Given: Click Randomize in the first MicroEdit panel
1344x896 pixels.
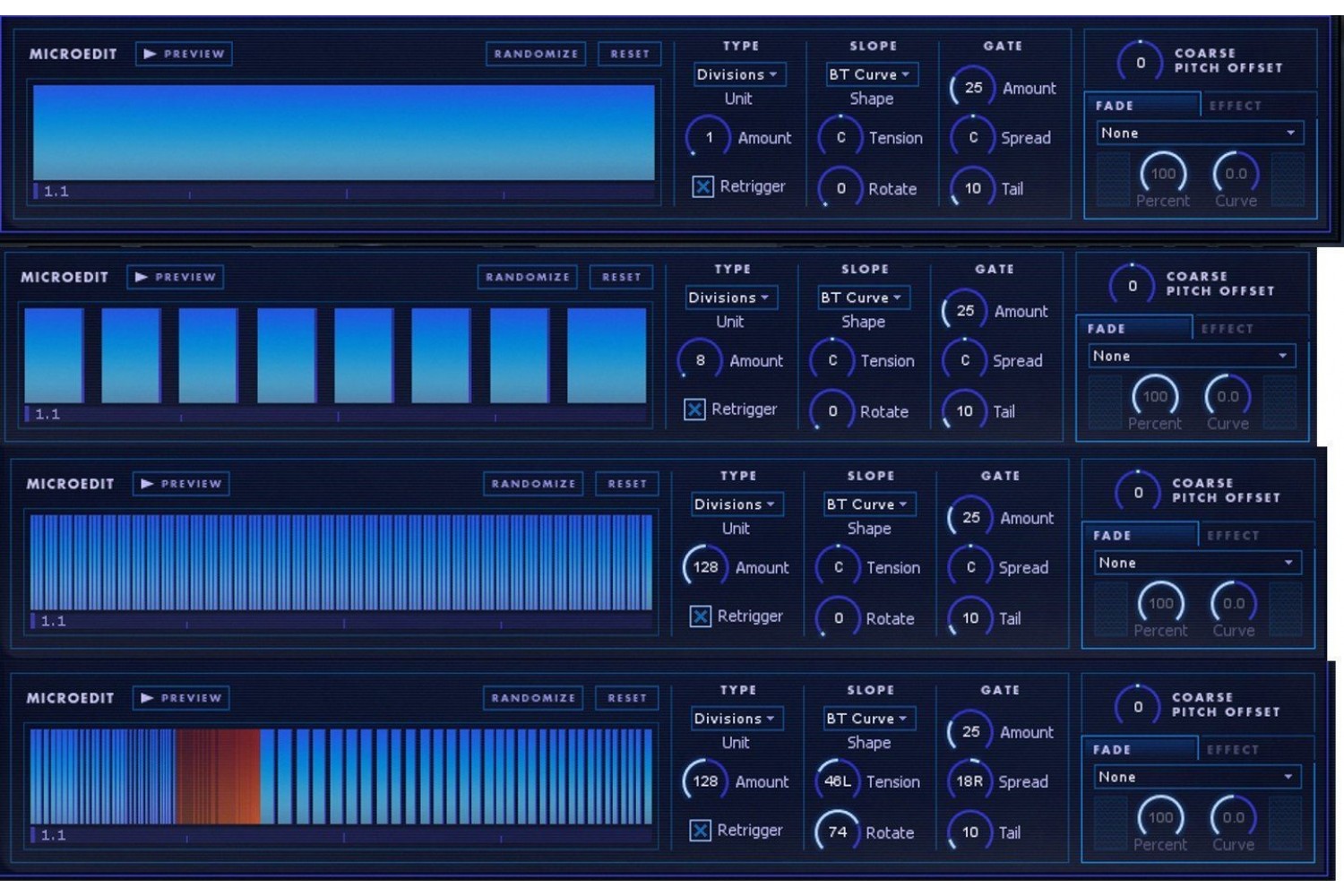Looking at the screenshot, I should point(536,54).
